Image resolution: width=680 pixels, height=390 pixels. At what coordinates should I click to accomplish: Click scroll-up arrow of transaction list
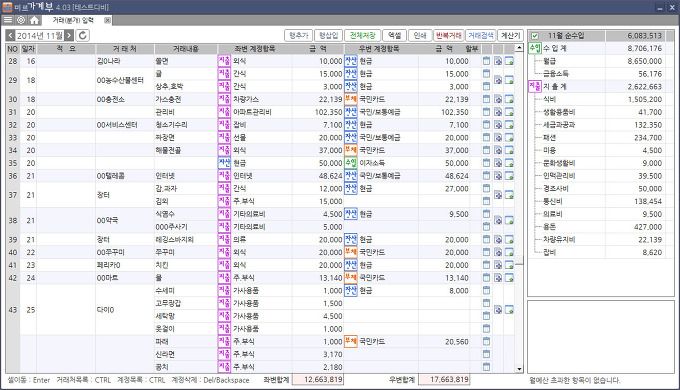pos(519,47)
